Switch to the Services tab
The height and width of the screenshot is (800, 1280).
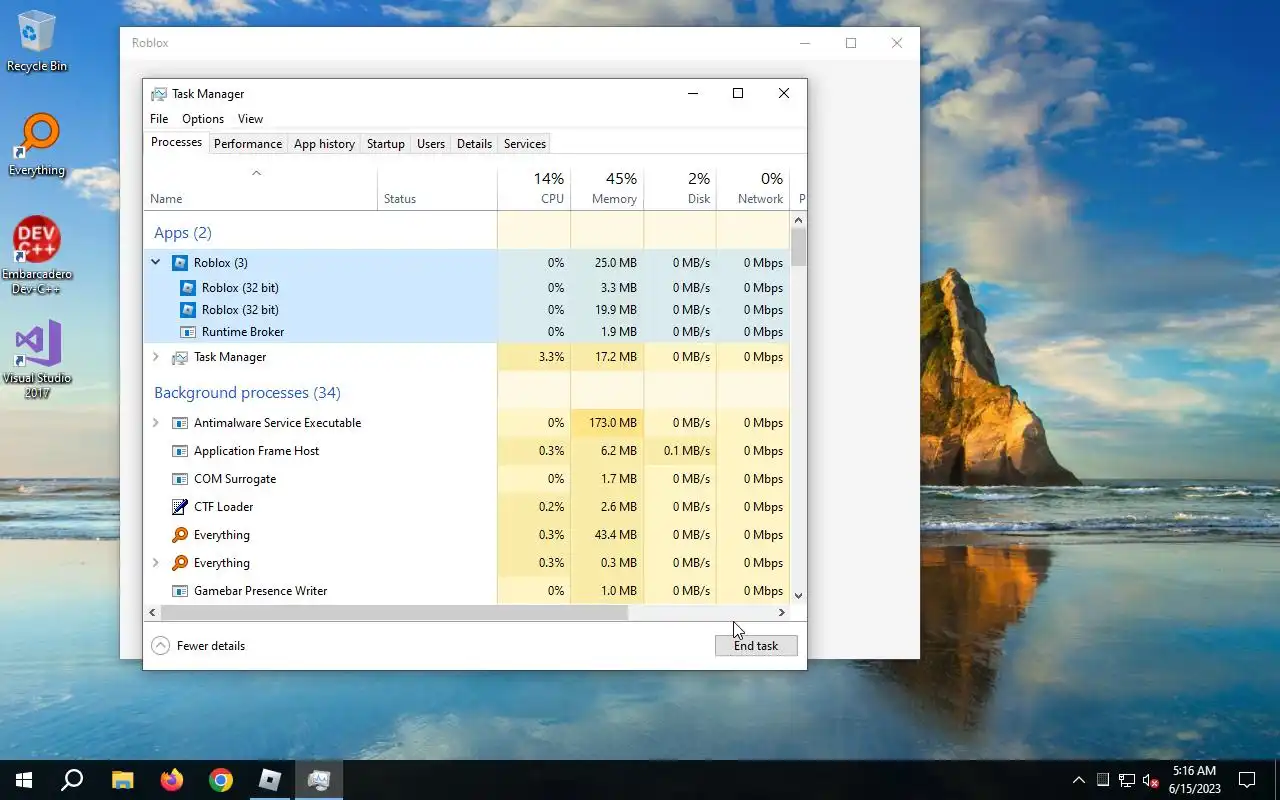(x=525, y=144)
